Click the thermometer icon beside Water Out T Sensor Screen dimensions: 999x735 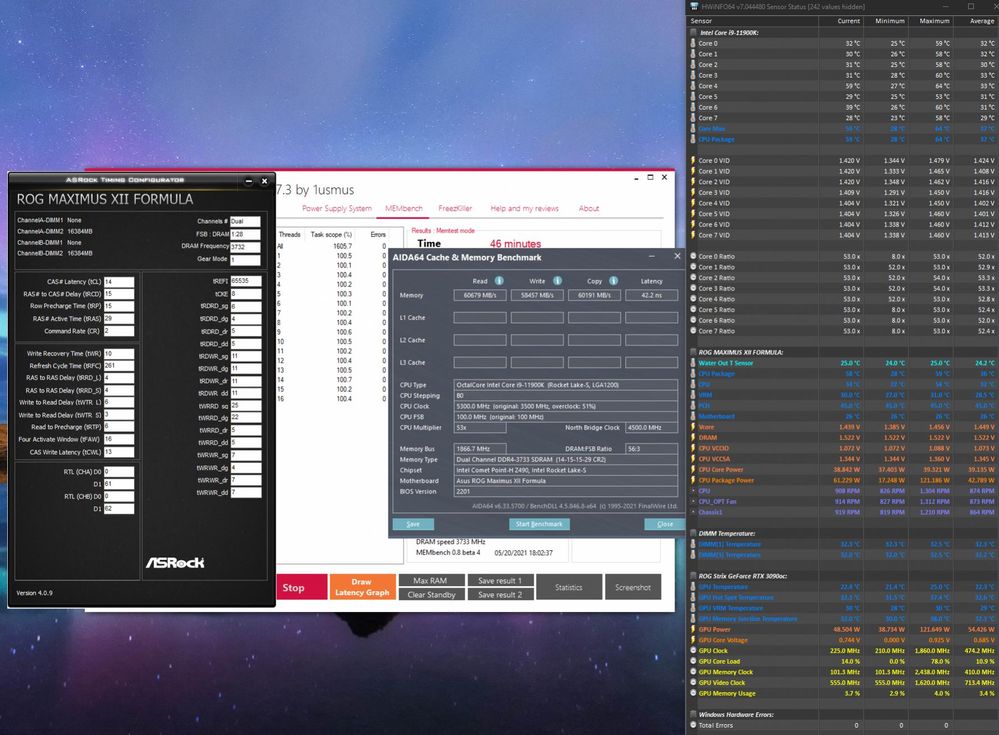[693, 363]
